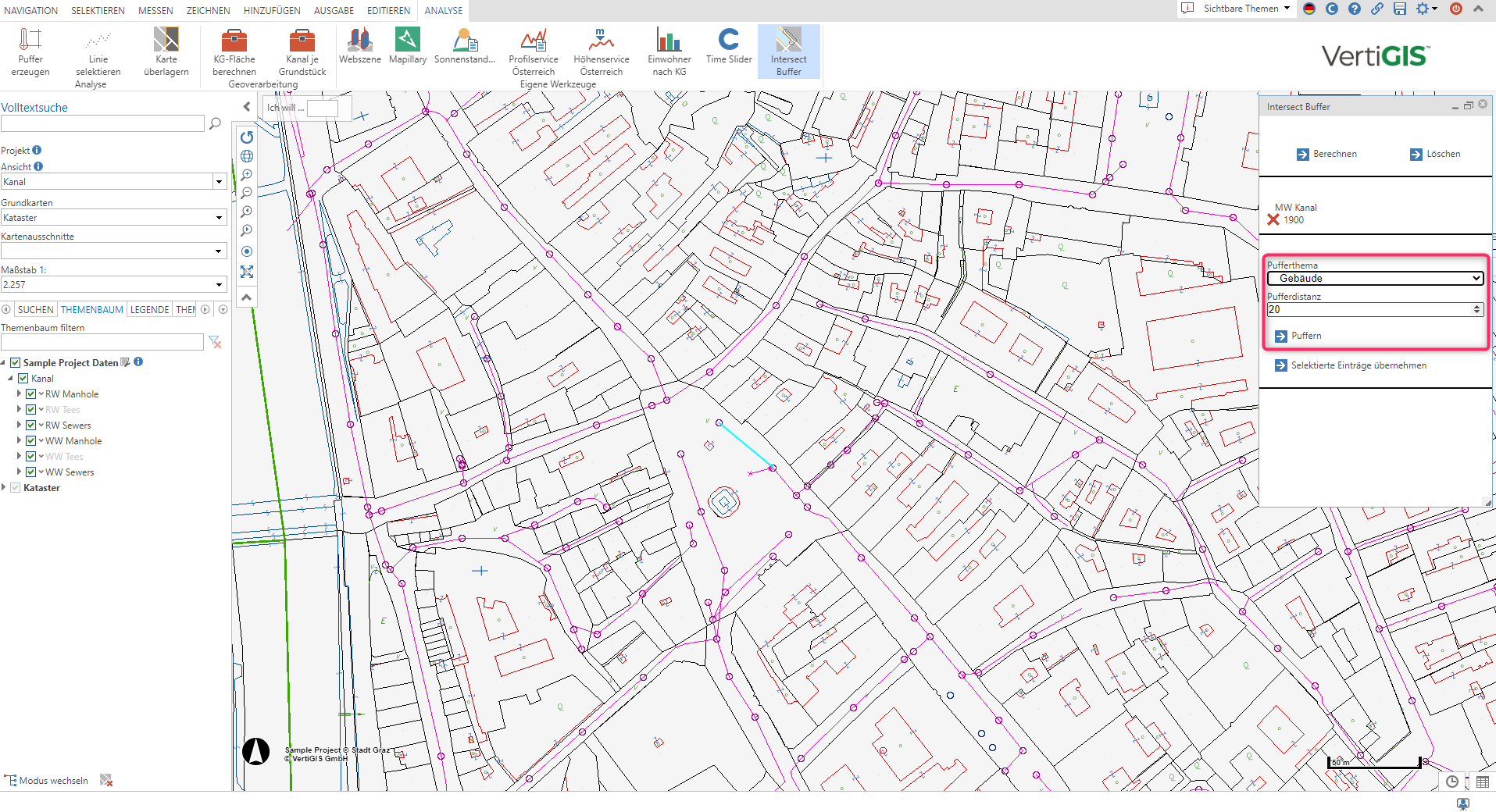Open the Pufferthema dropdown
The image size is (1496, 812).
tap(1375, 279)
